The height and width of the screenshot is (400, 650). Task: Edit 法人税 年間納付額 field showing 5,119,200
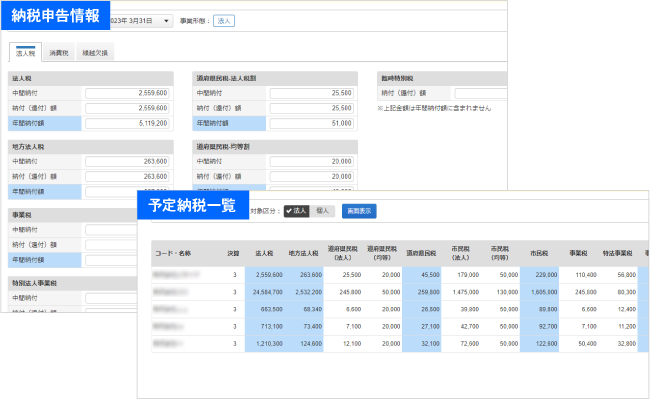click(127, 123)
